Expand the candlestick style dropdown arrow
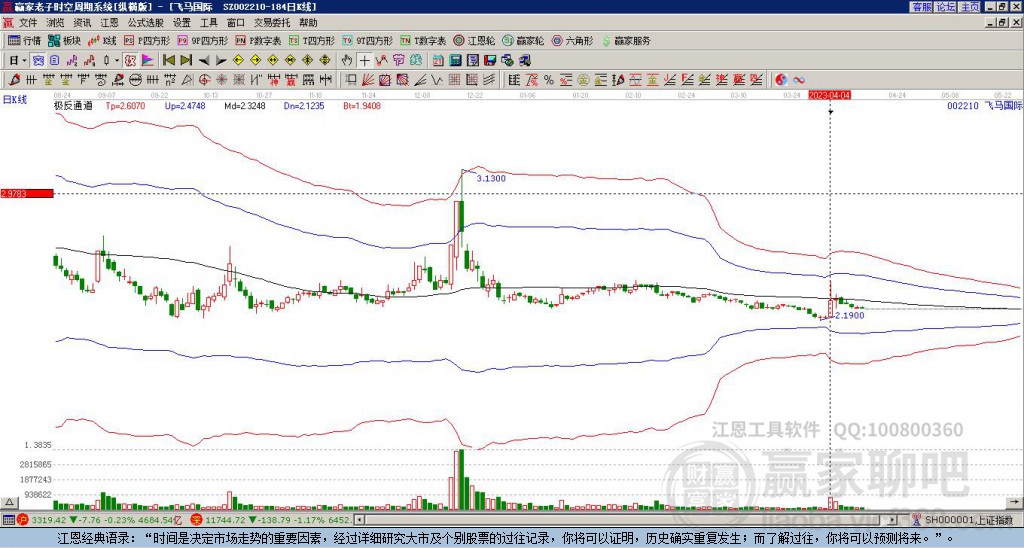 pyautogui.click(x=117, y=61)
